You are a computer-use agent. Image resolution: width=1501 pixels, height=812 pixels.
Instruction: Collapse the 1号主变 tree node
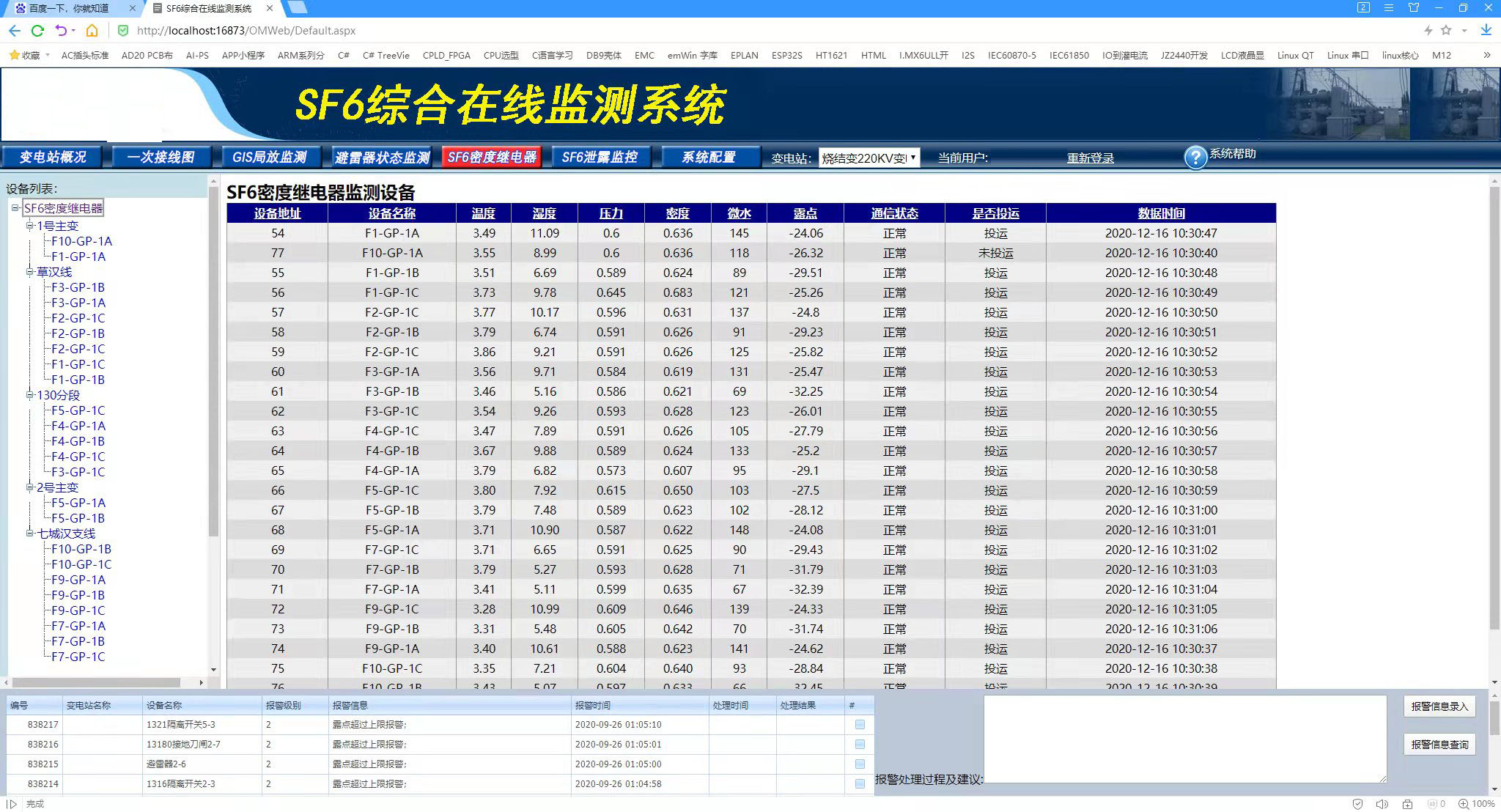pos(30,226)
